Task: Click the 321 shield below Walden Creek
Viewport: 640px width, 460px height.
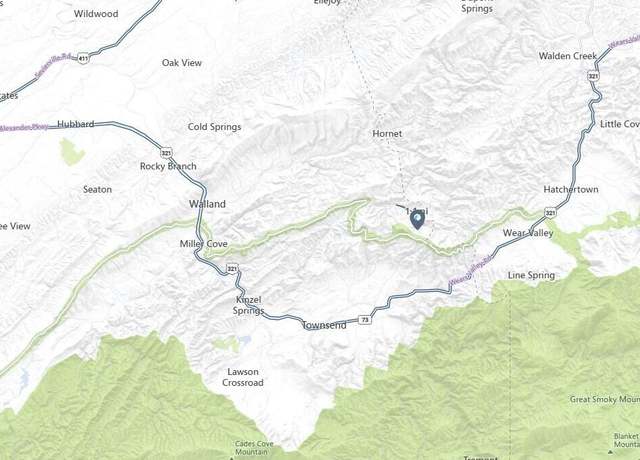Action: (593, 76)
